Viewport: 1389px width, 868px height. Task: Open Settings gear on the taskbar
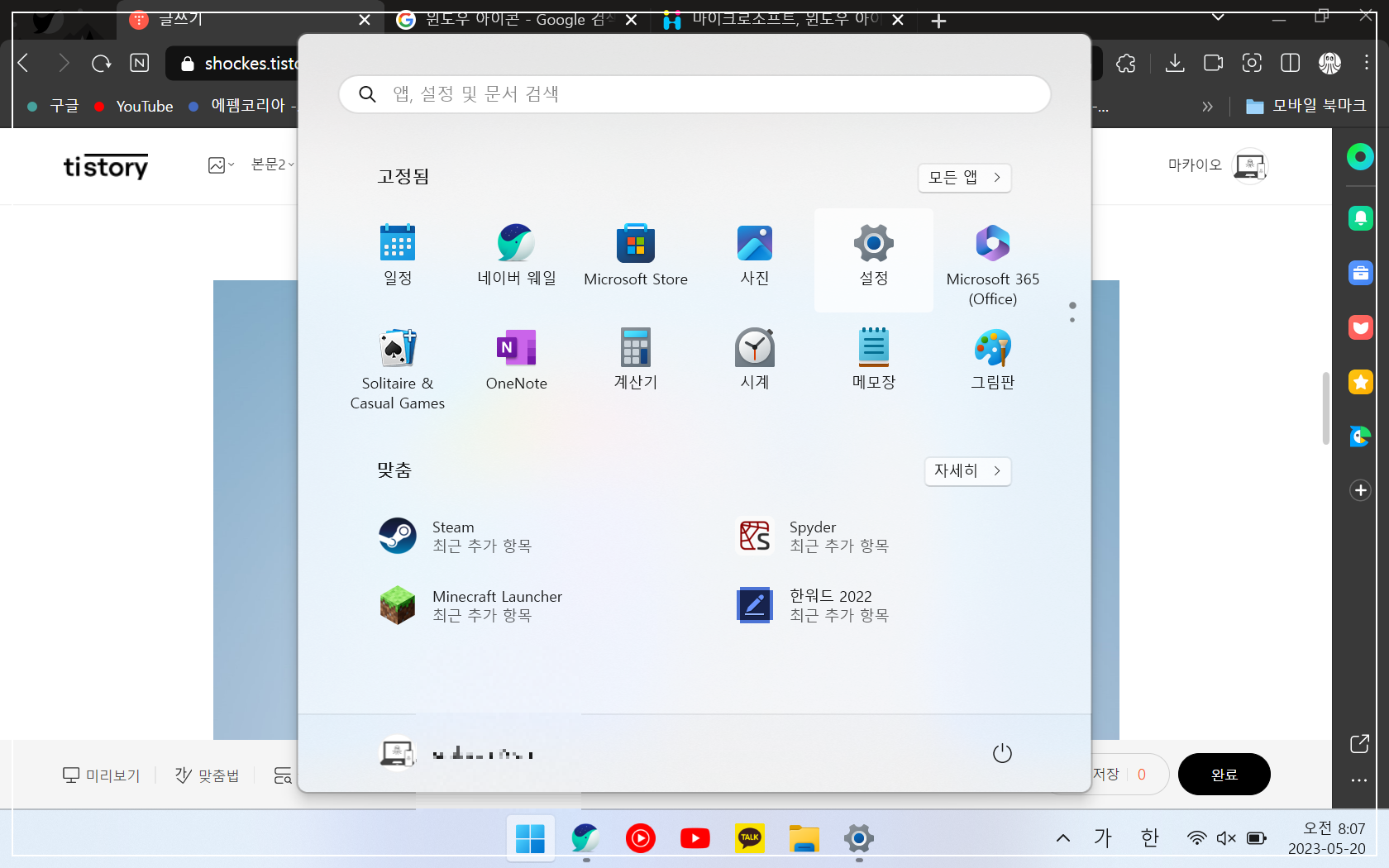(859, 838)
